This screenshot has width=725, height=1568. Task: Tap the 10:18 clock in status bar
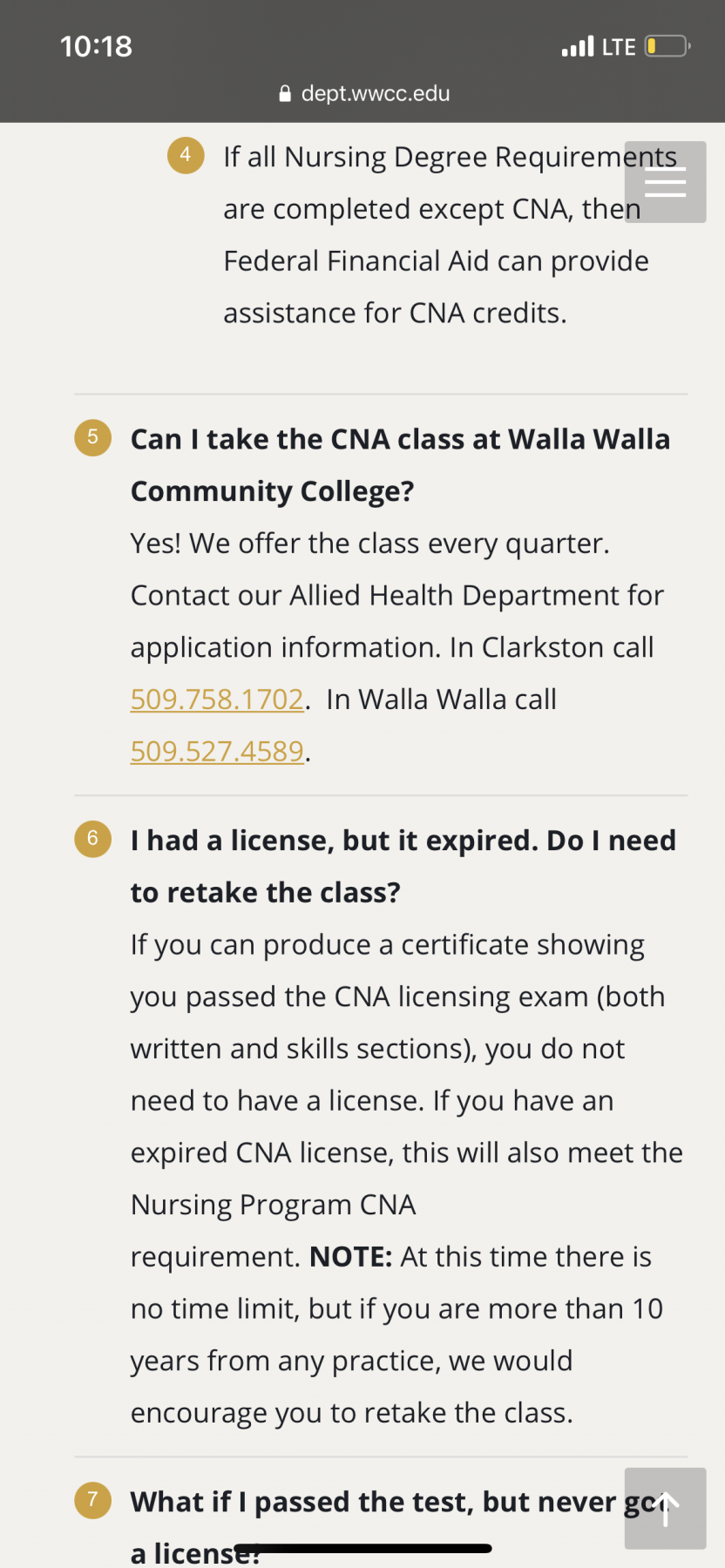pos(96,46)
